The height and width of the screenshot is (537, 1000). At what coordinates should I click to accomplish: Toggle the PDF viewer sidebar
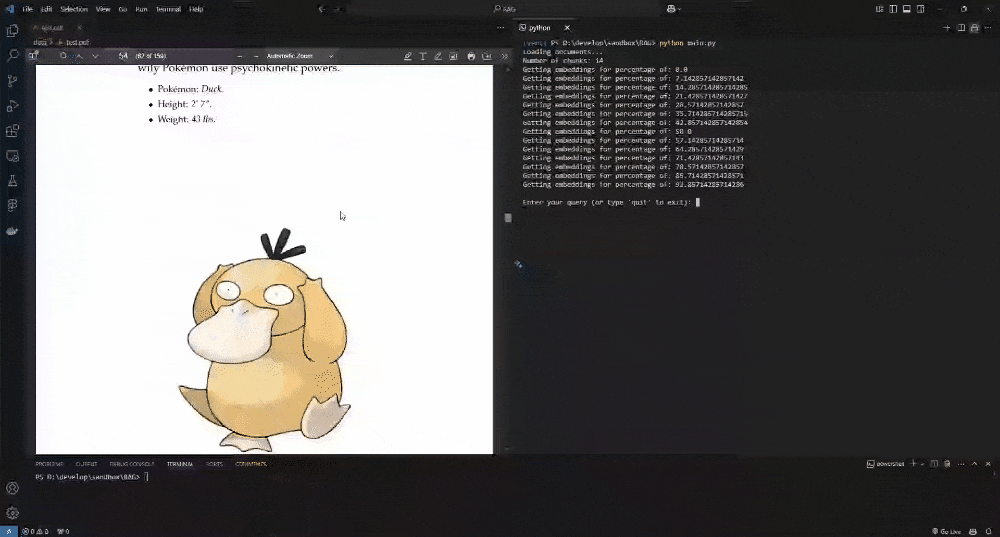click(x=34, y=55)
